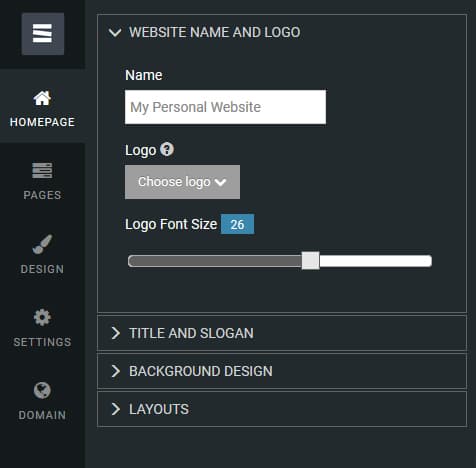Expand the Layouts section arrow
The width and height of the screenshot is (476, 468).
(116, 409)
